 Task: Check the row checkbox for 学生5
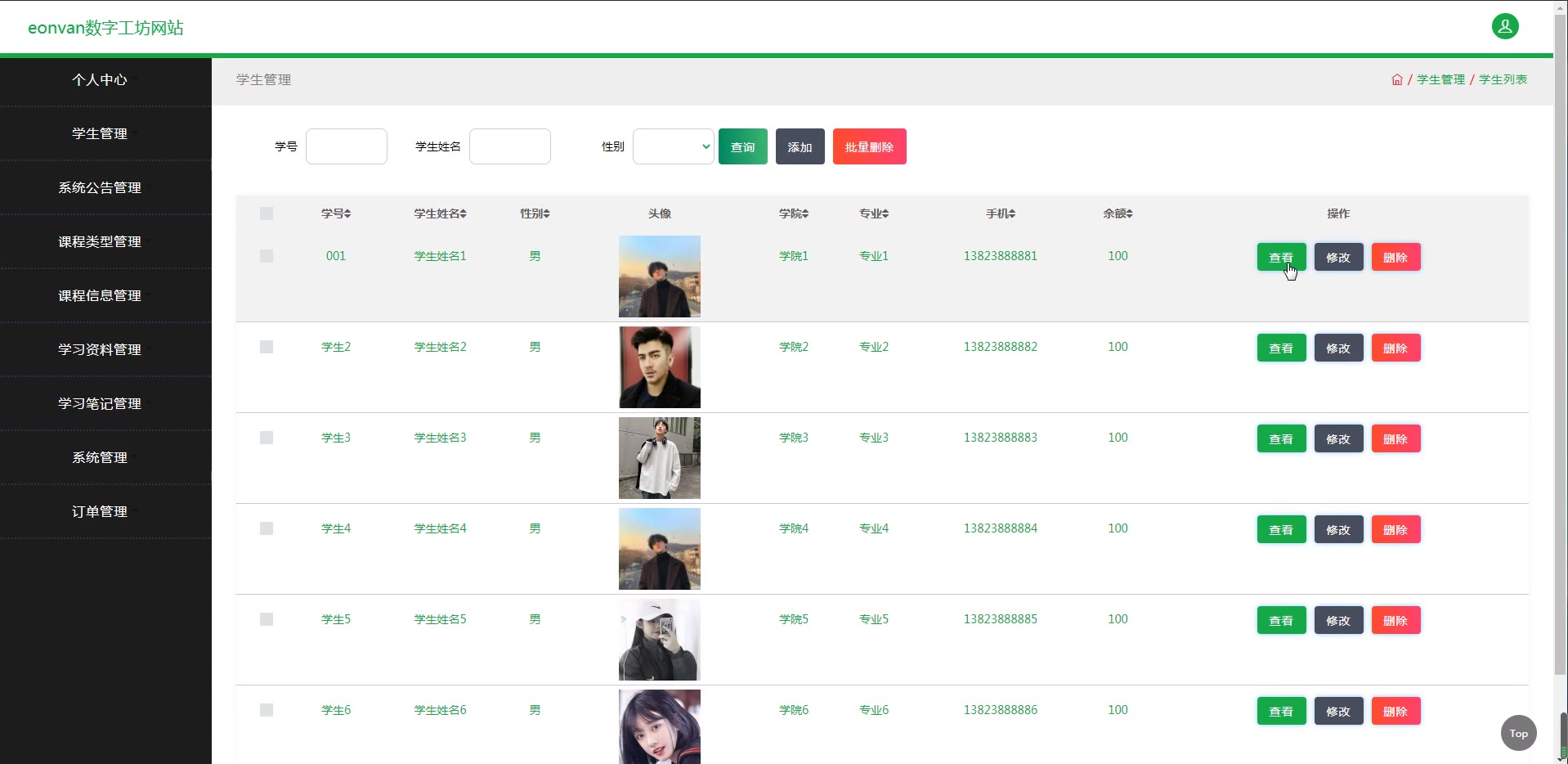(x=267, y=619)
